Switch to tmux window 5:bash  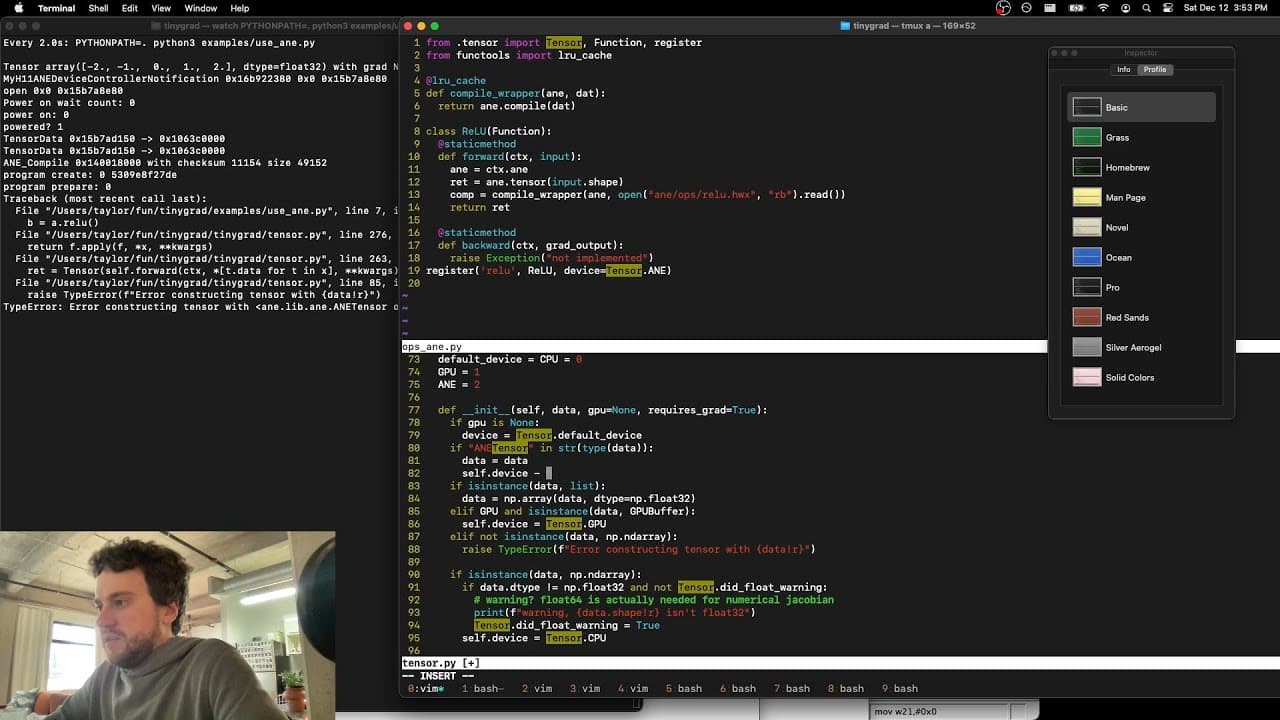[684, 689]
